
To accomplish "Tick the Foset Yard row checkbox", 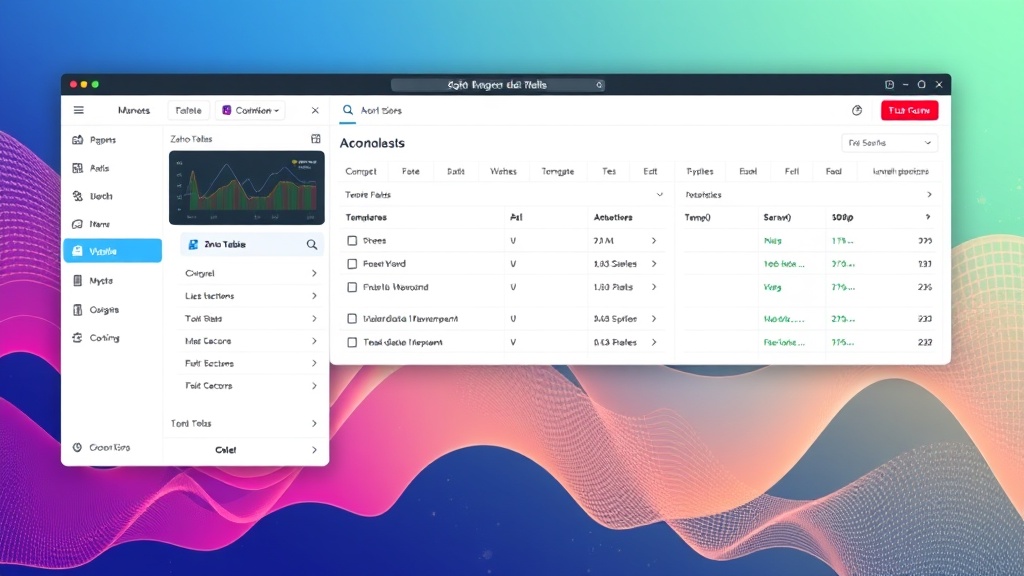I will point(352,264).
